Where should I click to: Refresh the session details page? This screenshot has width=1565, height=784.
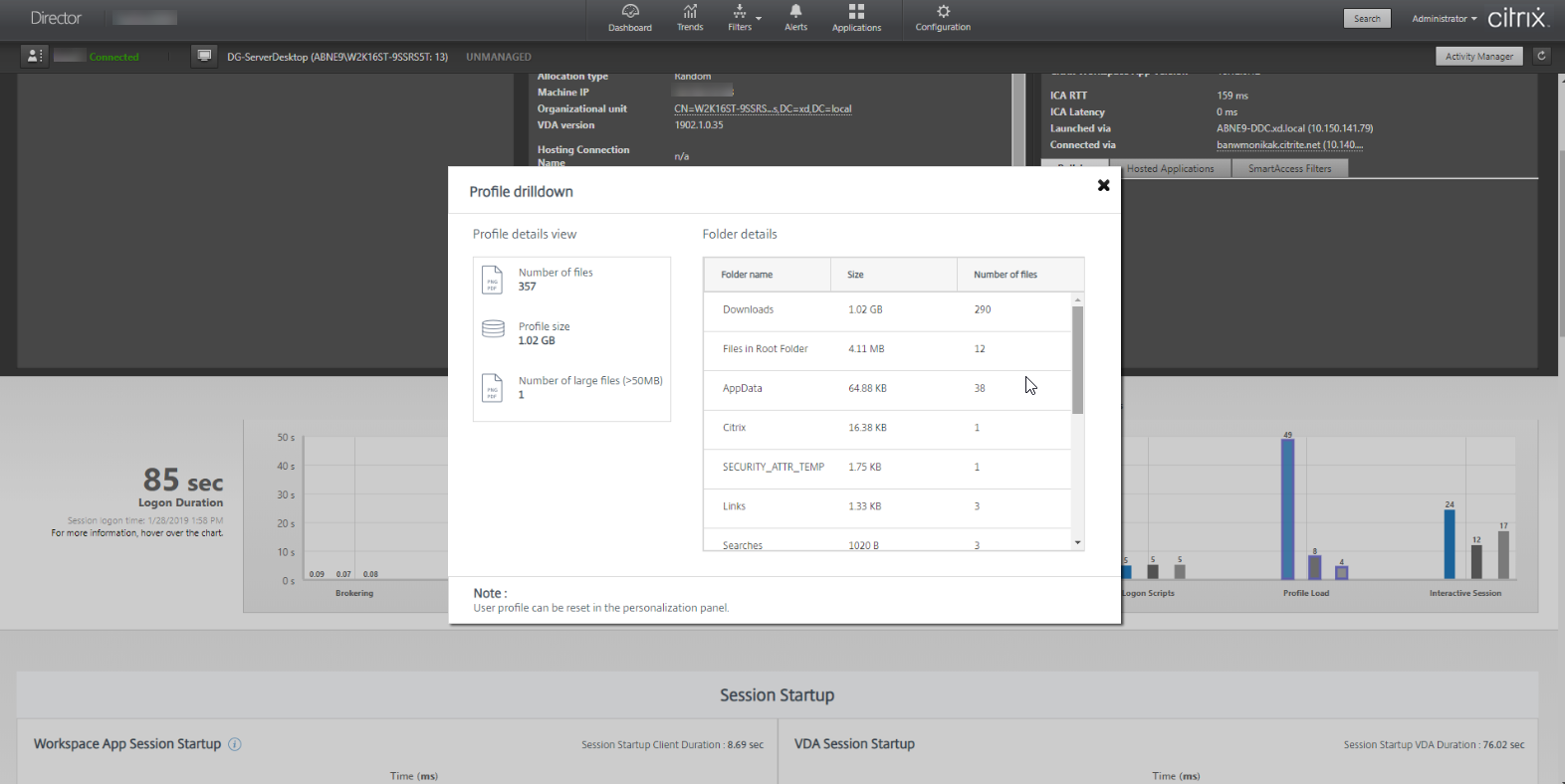(1541, 57)
